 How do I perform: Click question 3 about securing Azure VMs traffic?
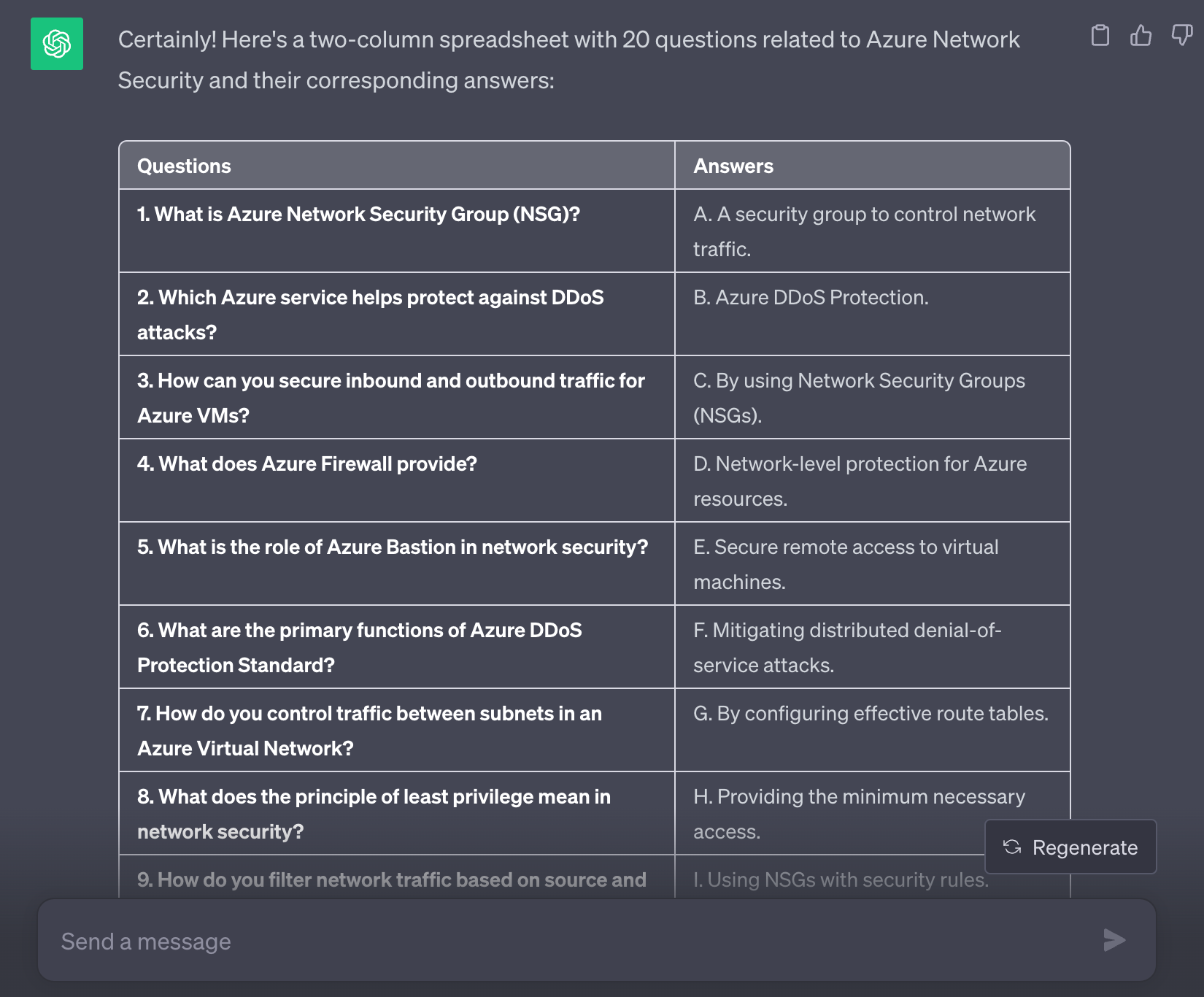click(390, 398)
